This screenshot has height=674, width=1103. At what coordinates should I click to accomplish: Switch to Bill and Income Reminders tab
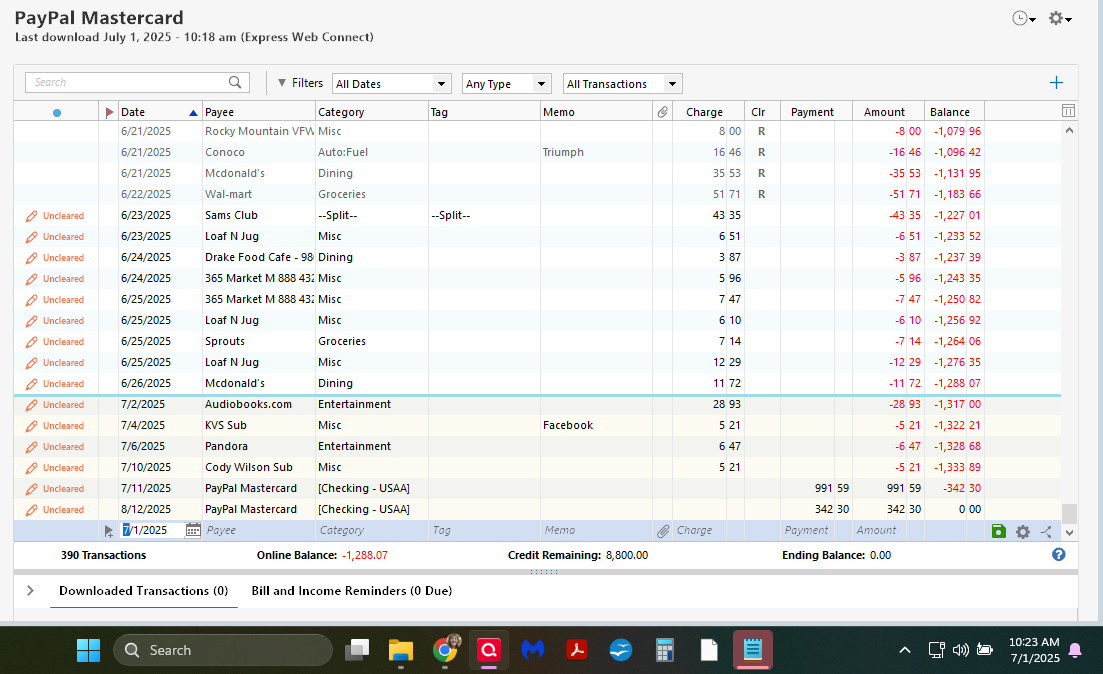tap(351, 591)
